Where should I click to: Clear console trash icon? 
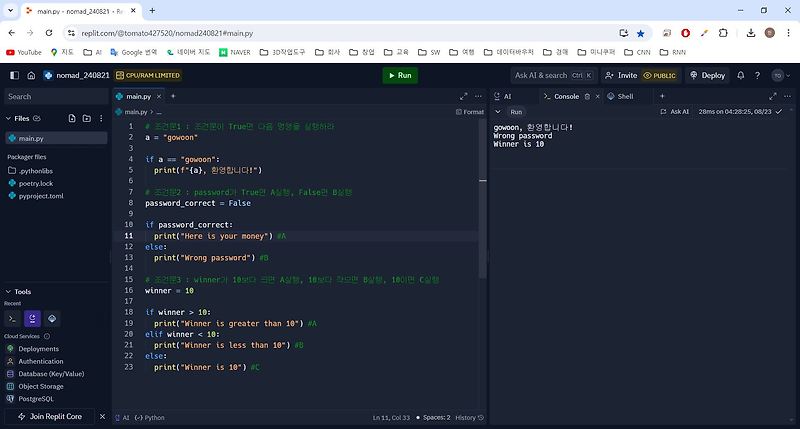(x=587, y=96)
